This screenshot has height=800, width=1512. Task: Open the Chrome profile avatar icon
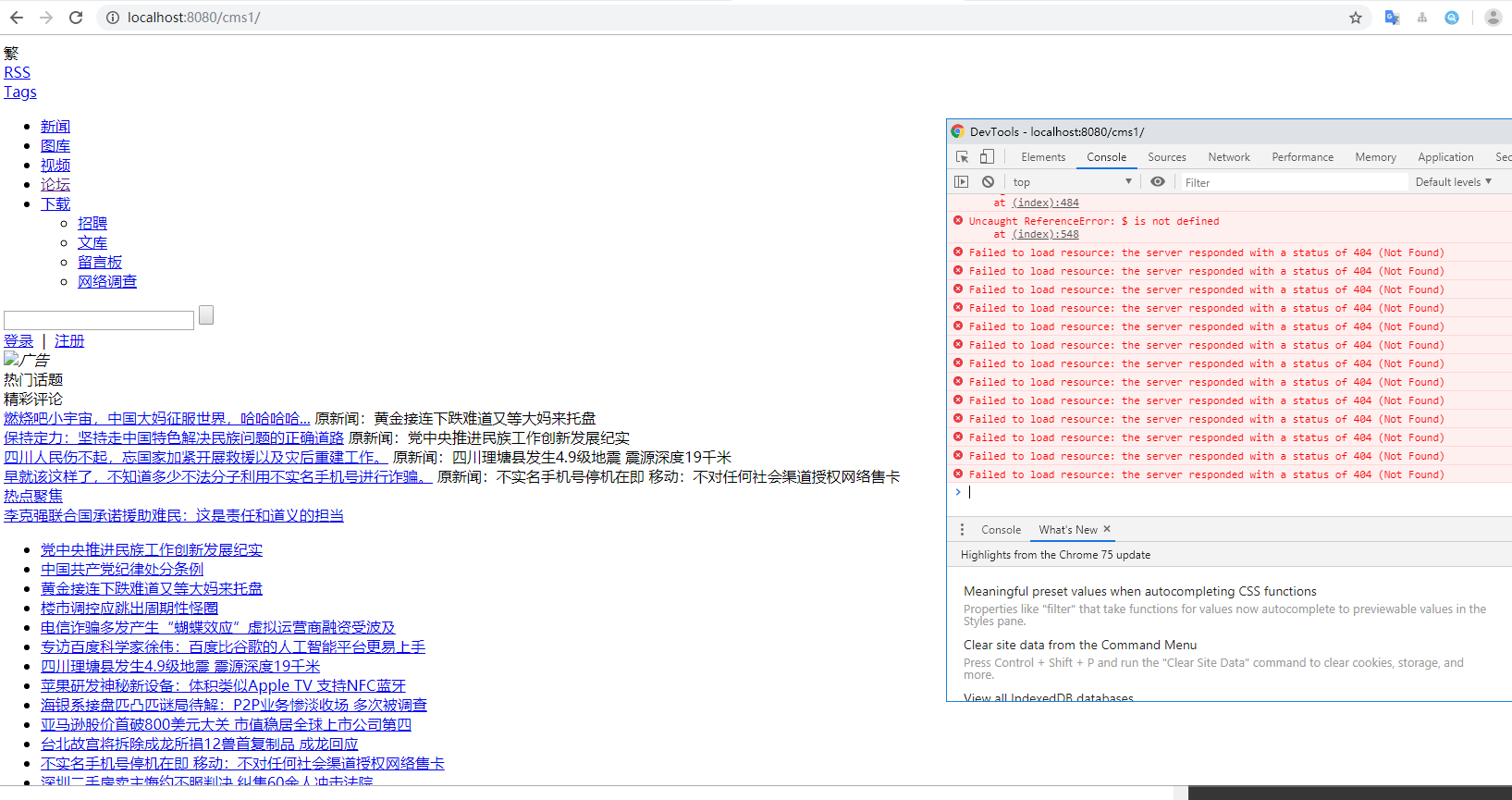click(1494, 18)
